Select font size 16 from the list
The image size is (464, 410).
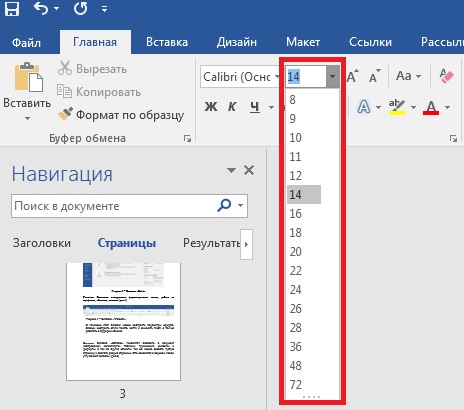313,214
